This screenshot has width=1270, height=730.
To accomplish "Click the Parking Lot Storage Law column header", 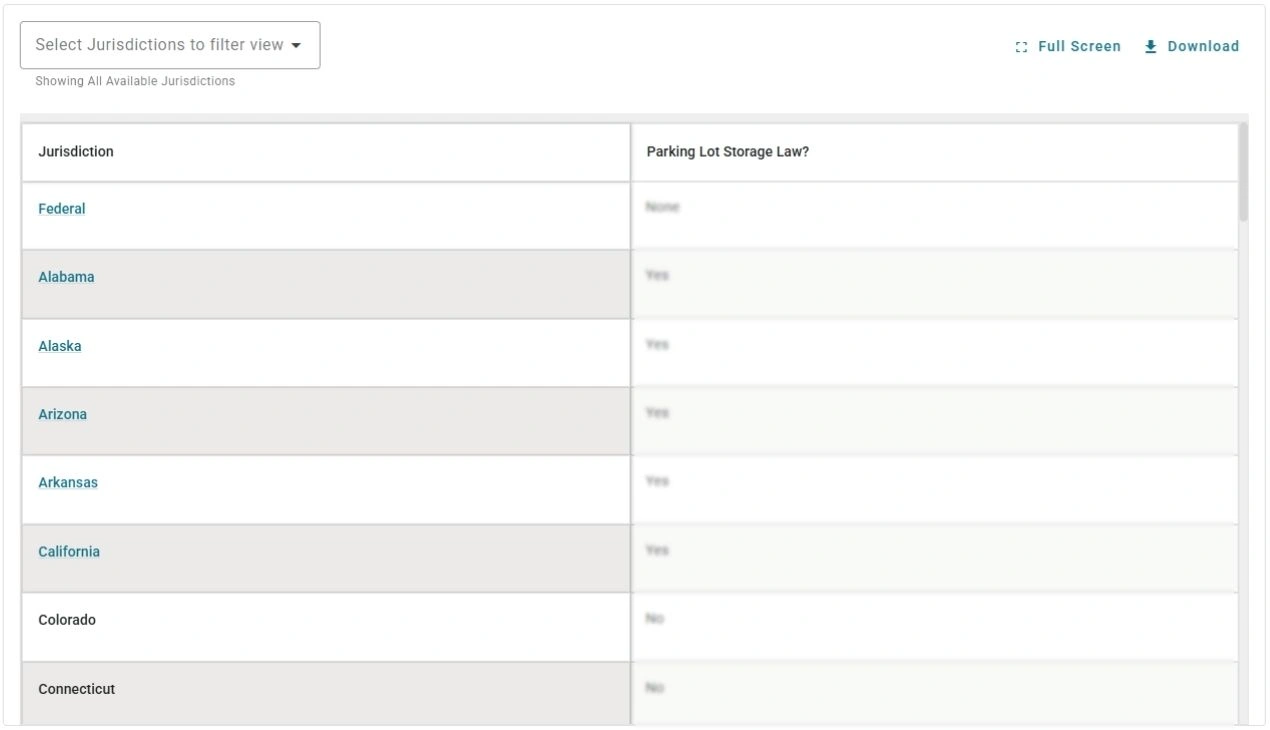I will [725, 152].
